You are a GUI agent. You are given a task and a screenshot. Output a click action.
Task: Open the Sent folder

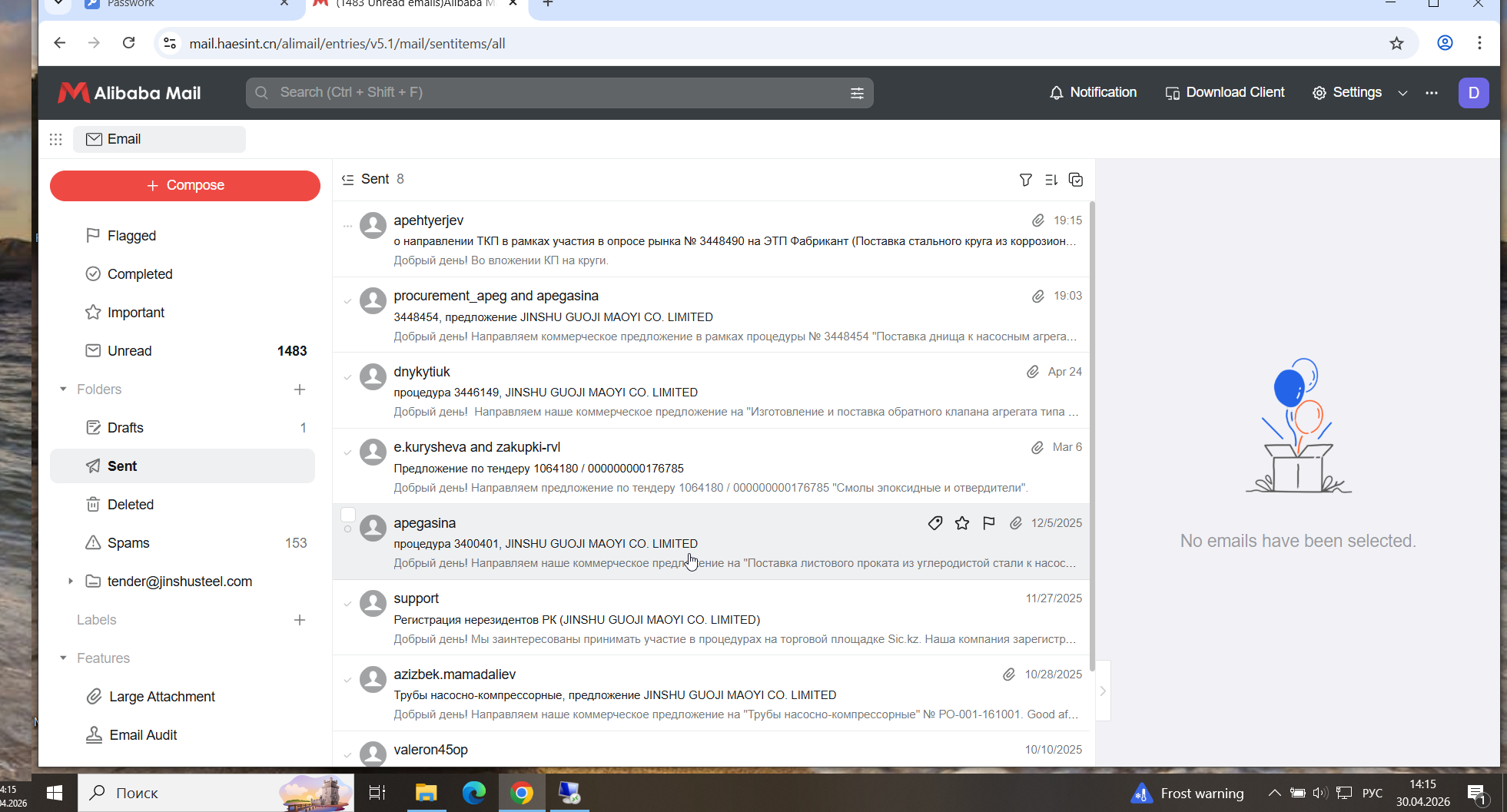(183, 466)
